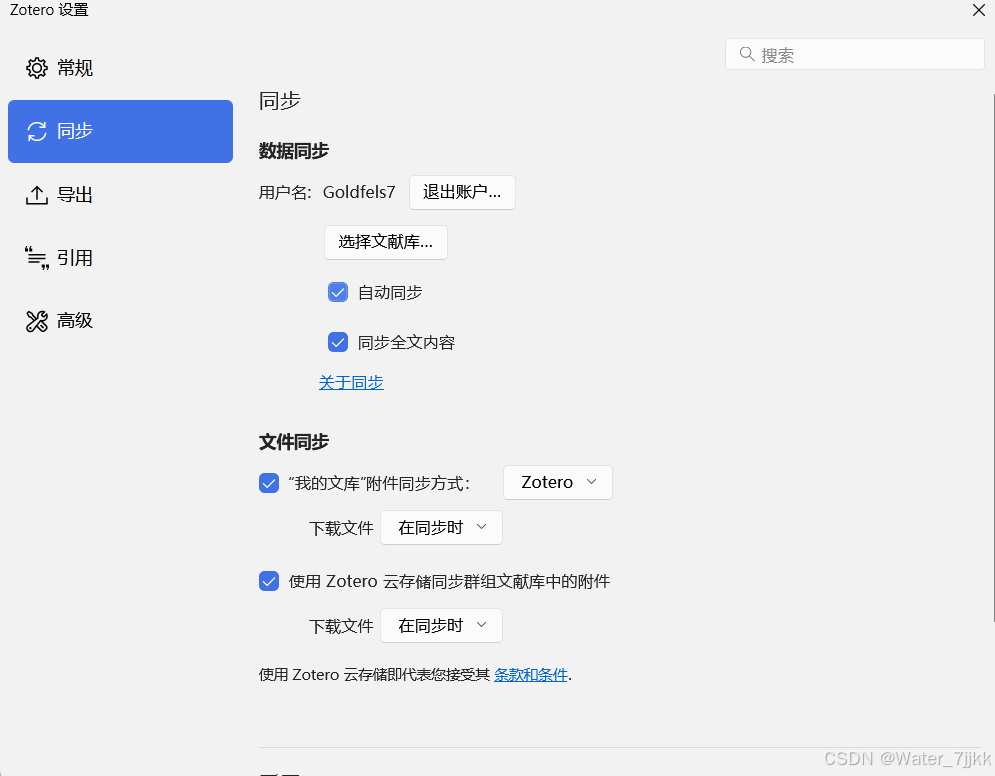Switch to the 同步 settings section
The image size is (995, 776).
121,131
